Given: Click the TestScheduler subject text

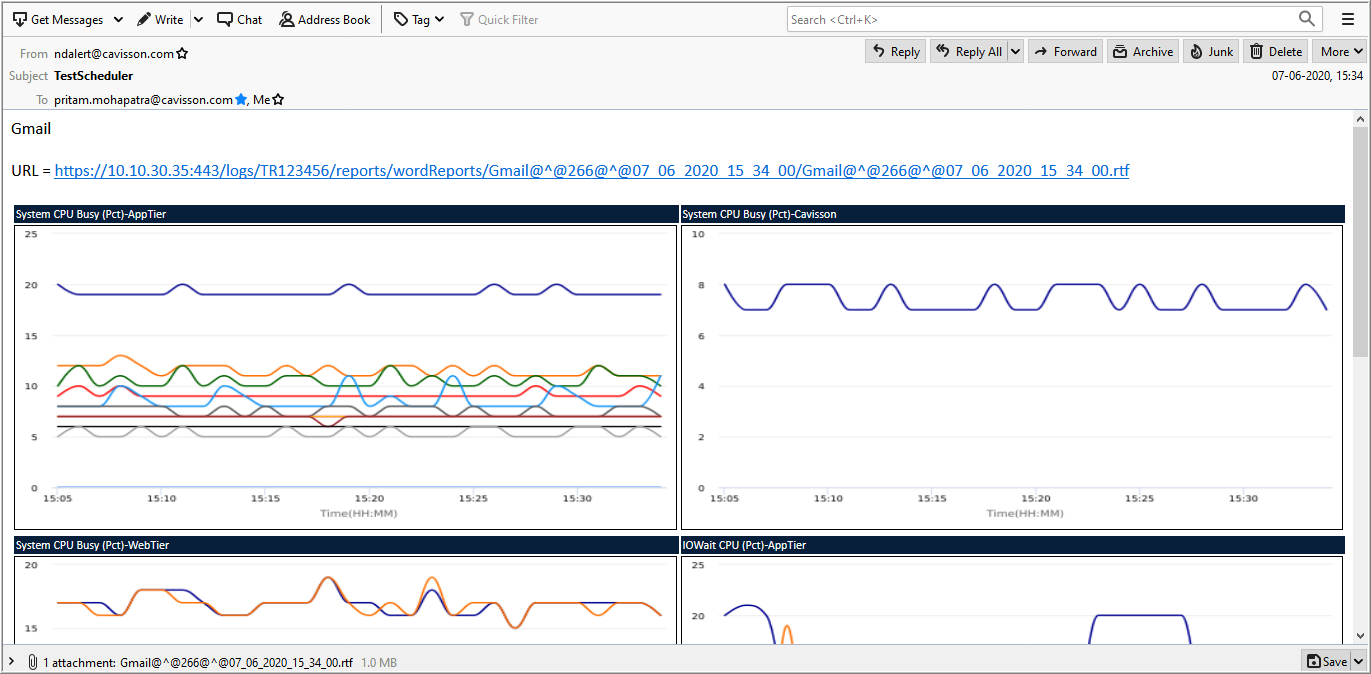Looking at the screenshot, I should pyautogui.click(x=93, y=76).
